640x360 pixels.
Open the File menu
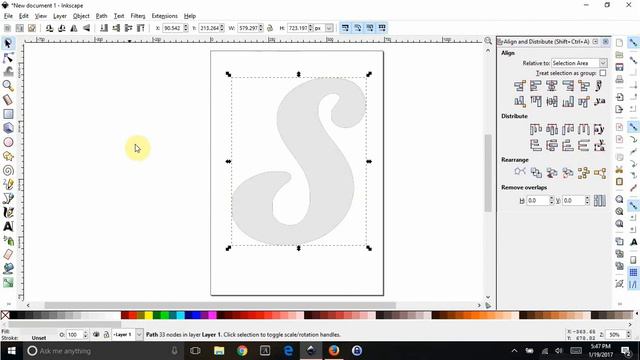[x=8, y=16]
